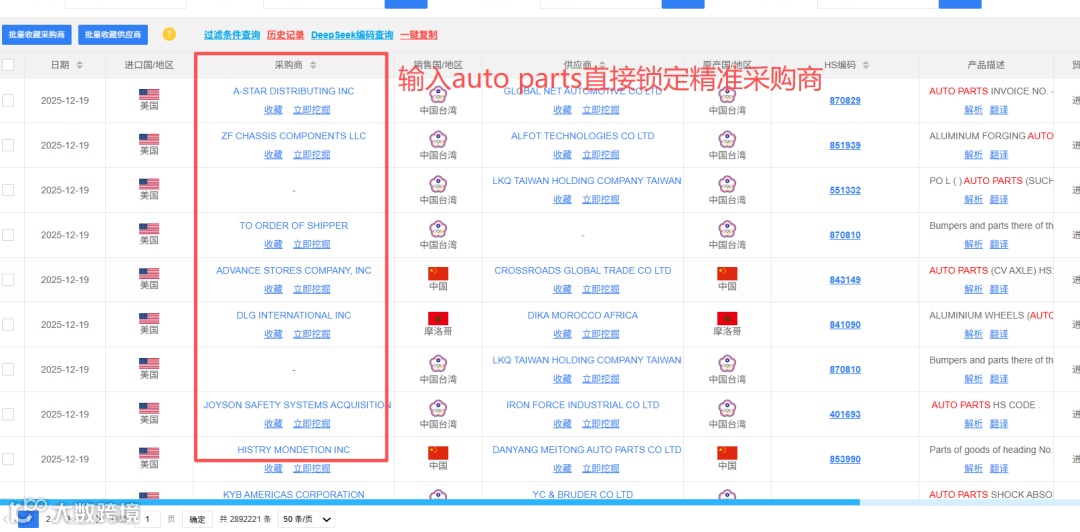
Task: Open DANYANG MEITONG AUTO PARTS supplier link
Action: pos(587,449)
